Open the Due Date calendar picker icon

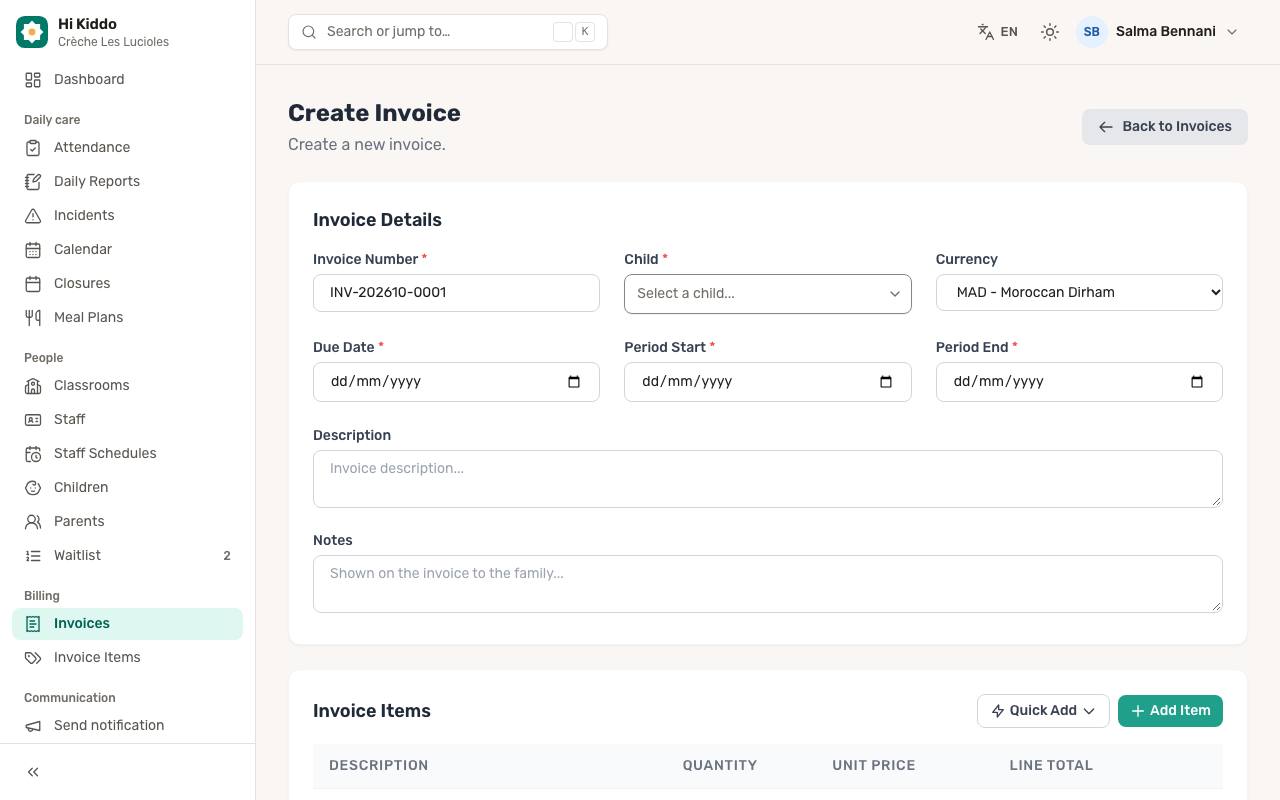(x=574, y=382)
